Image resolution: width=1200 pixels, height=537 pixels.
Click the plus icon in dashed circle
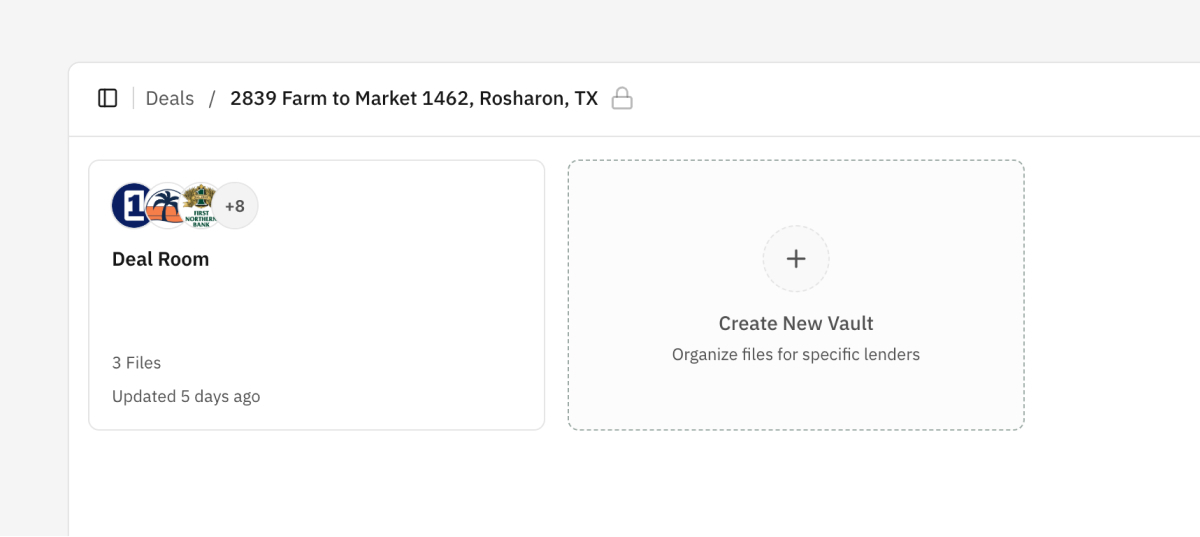pos(796,259)
